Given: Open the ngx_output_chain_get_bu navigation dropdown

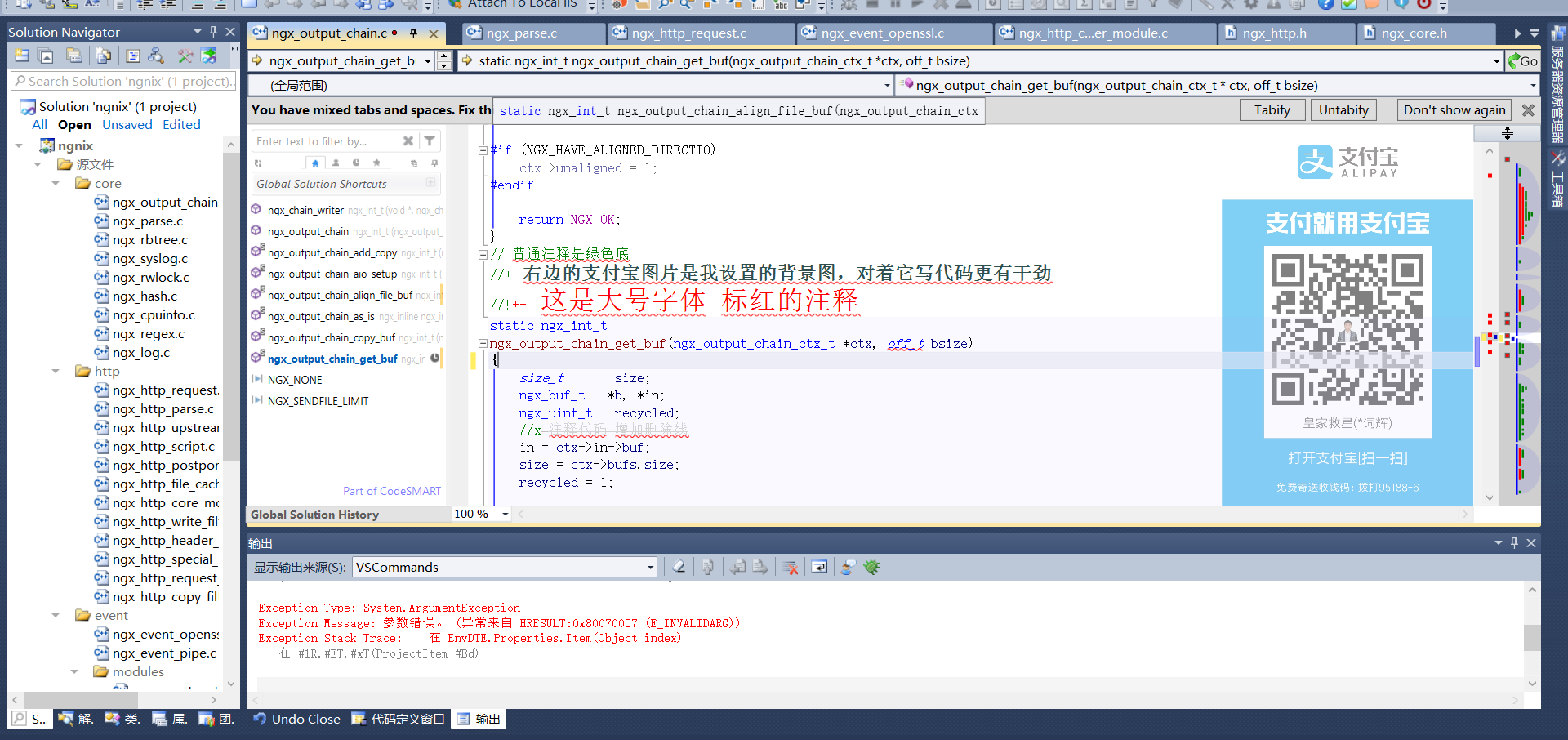Looking at the screenshot, I should point(427,61).
